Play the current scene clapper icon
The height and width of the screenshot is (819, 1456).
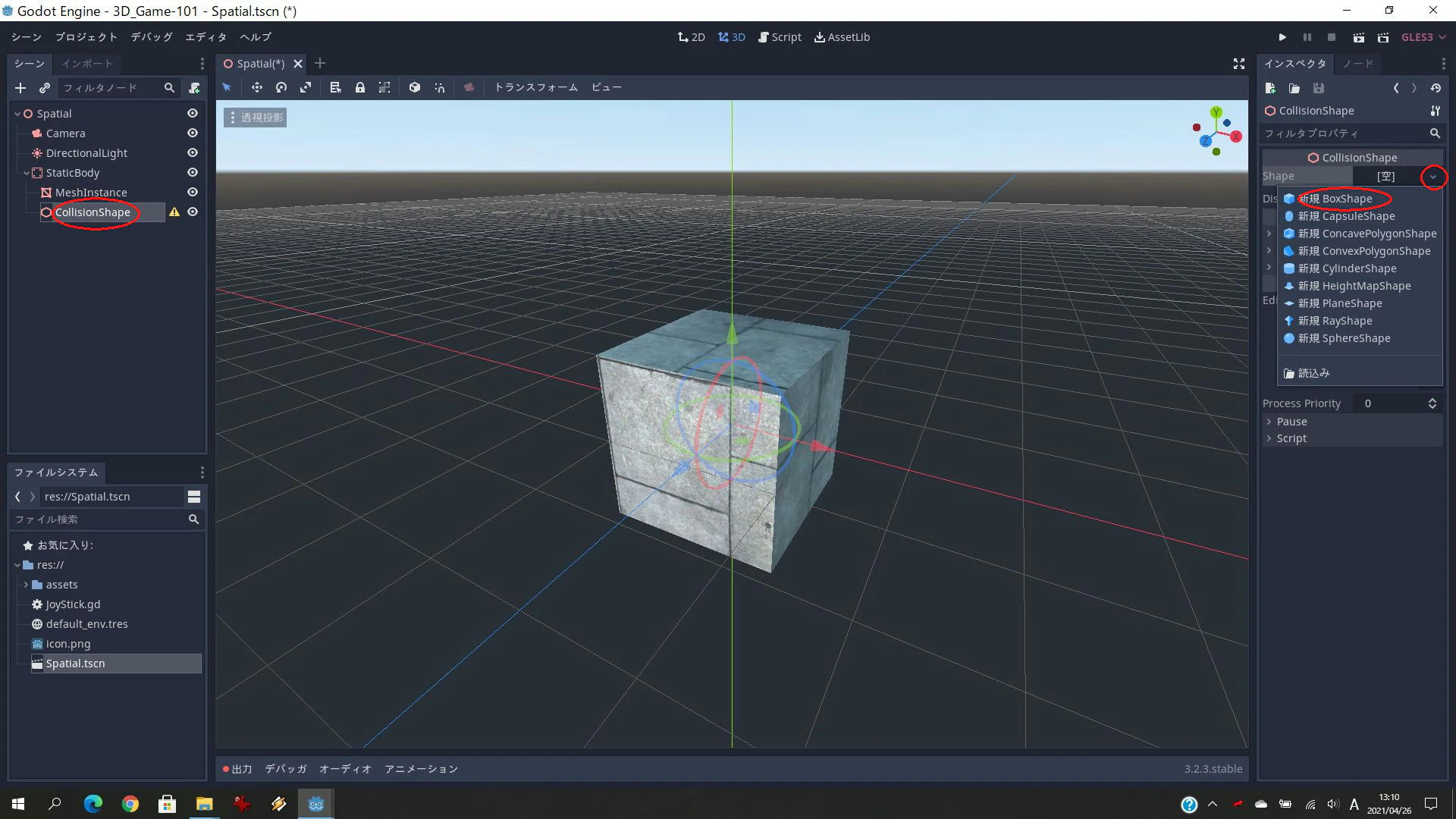pyautogui.click(x=1358, y=37)
